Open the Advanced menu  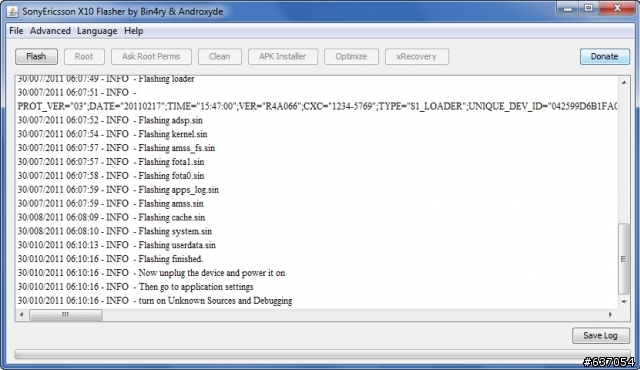50,31
